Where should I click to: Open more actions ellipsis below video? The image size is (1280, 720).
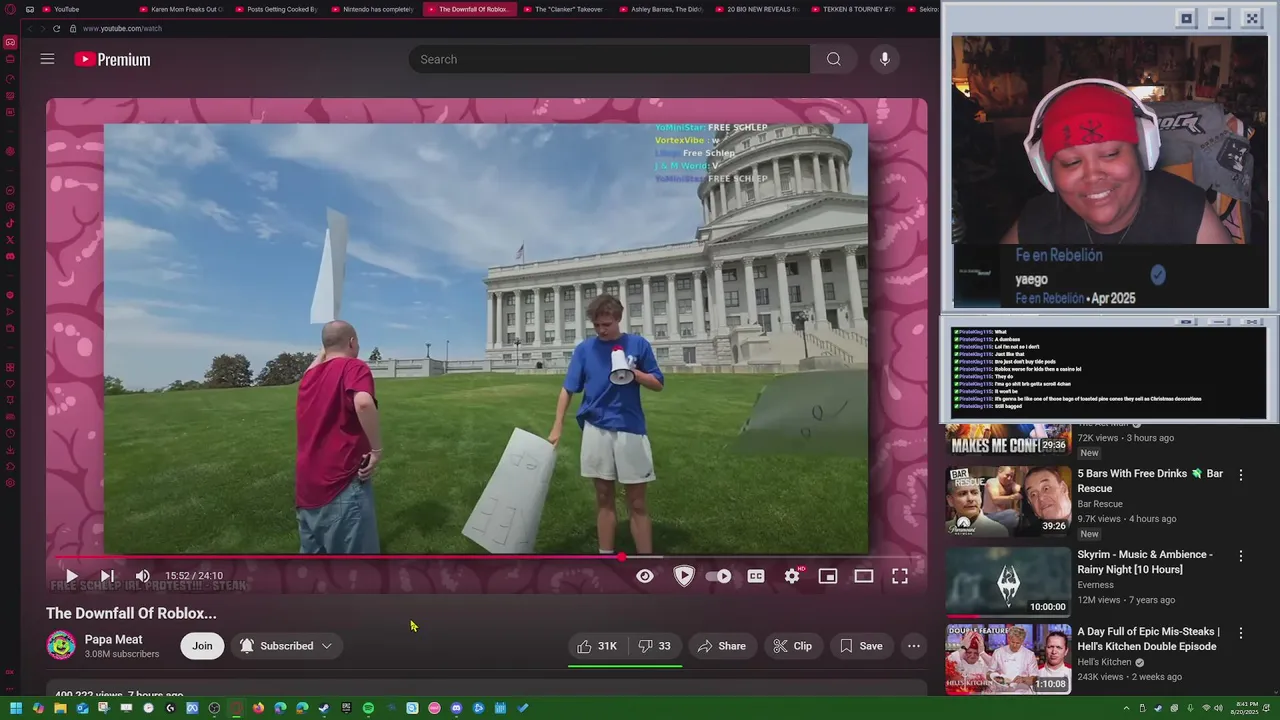914,646
